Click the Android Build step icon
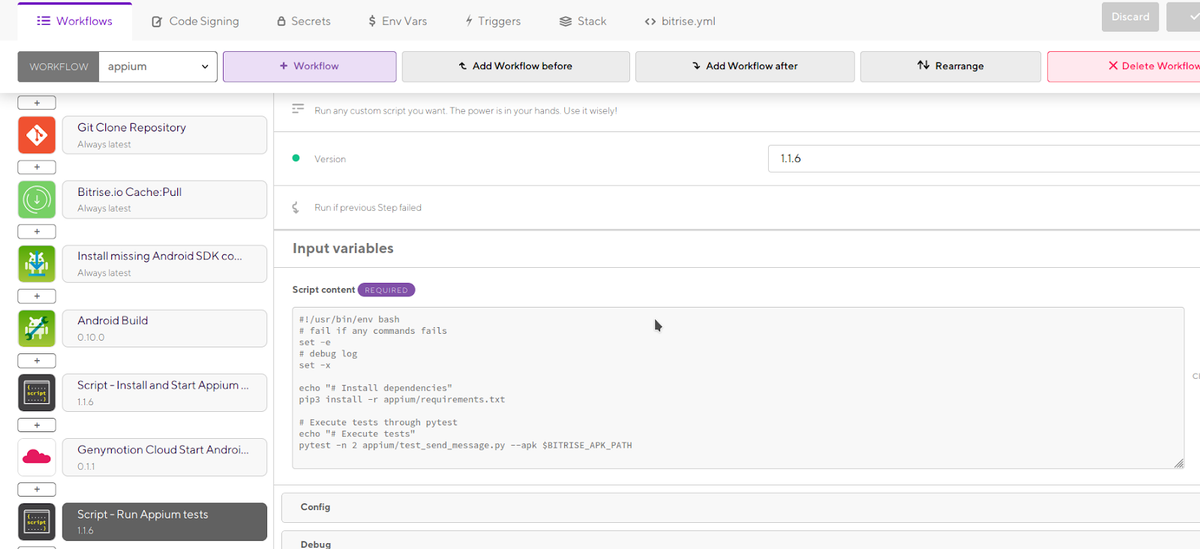 click(36, 328)
